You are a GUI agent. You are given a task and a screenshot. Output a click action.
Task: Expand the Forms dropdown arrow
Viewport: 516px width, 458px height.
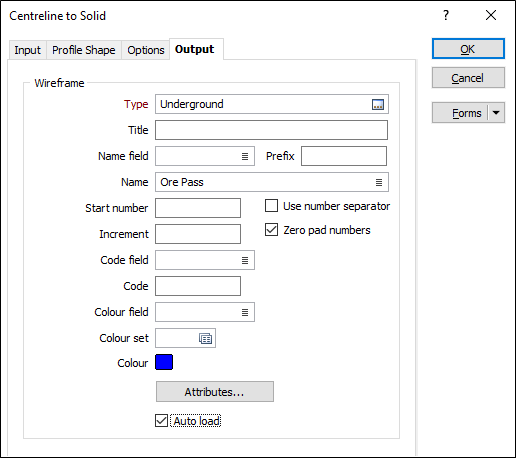496,113
